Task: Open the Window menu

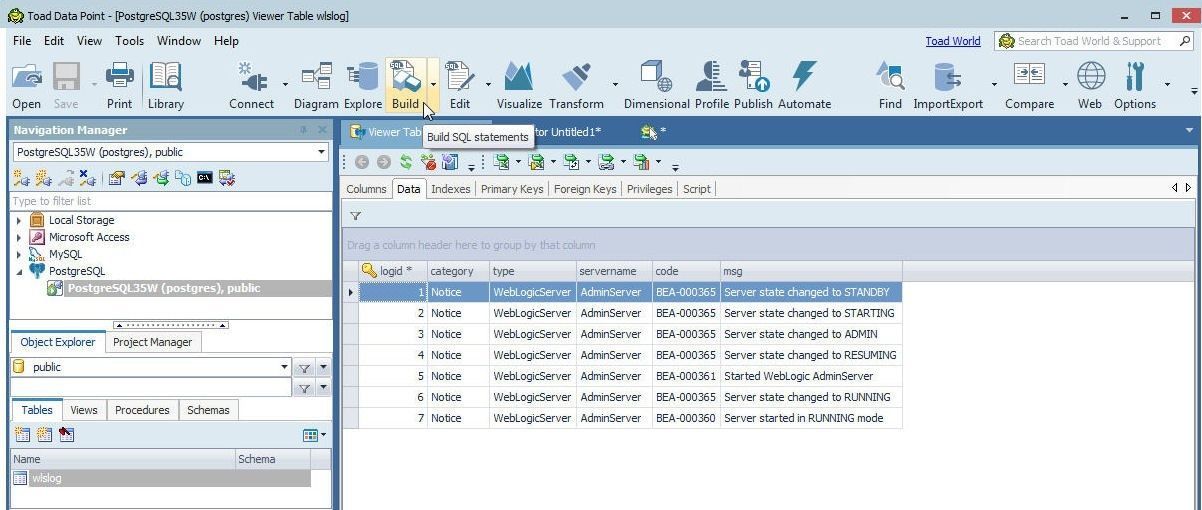Action: coord(179,41)
